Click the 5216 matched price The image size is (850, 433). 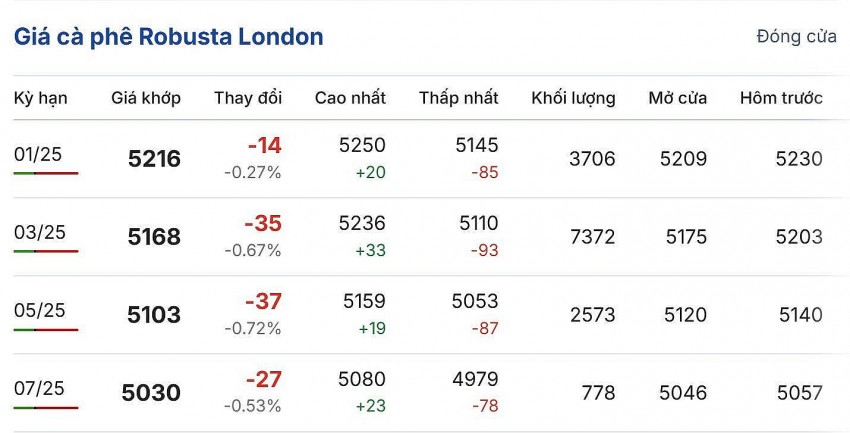tap(154, 159)
